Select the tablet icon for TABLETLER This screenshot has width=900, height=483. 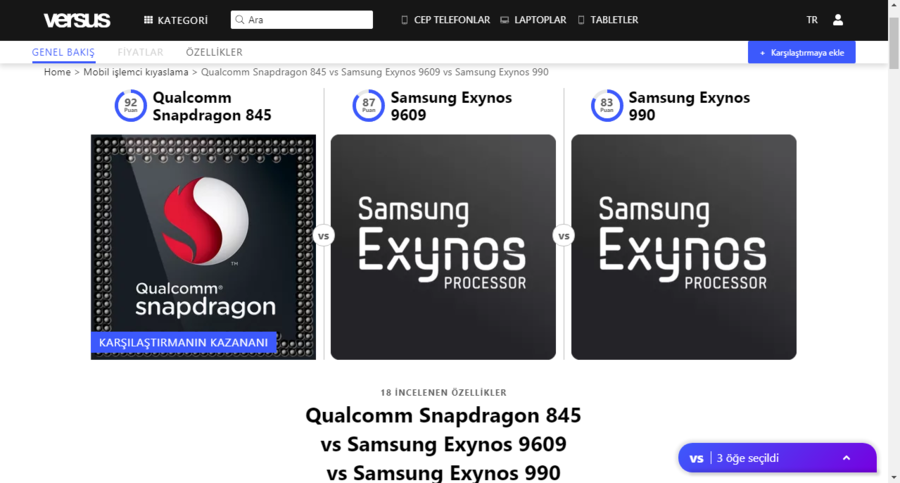[x=581, y=20]
